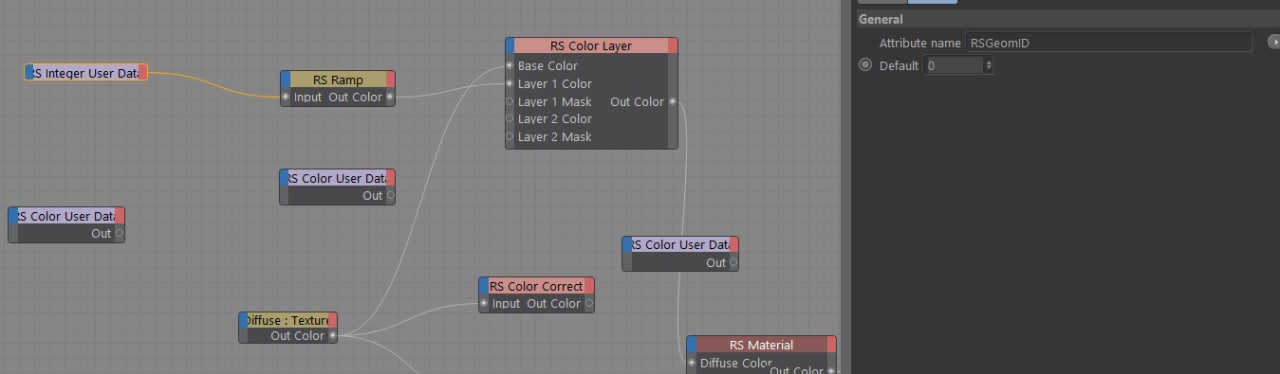Screen dimensions: 1280x374
Task: Click blue input corner of RS Material node
Action: (692, 344)
